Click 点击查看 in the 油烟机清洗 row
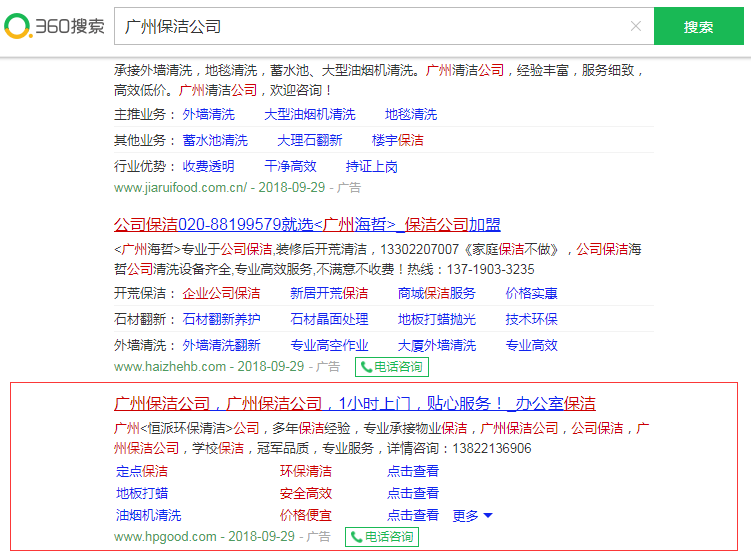The height and width of the screenshot is (555, 751). (x=413, y=515)
